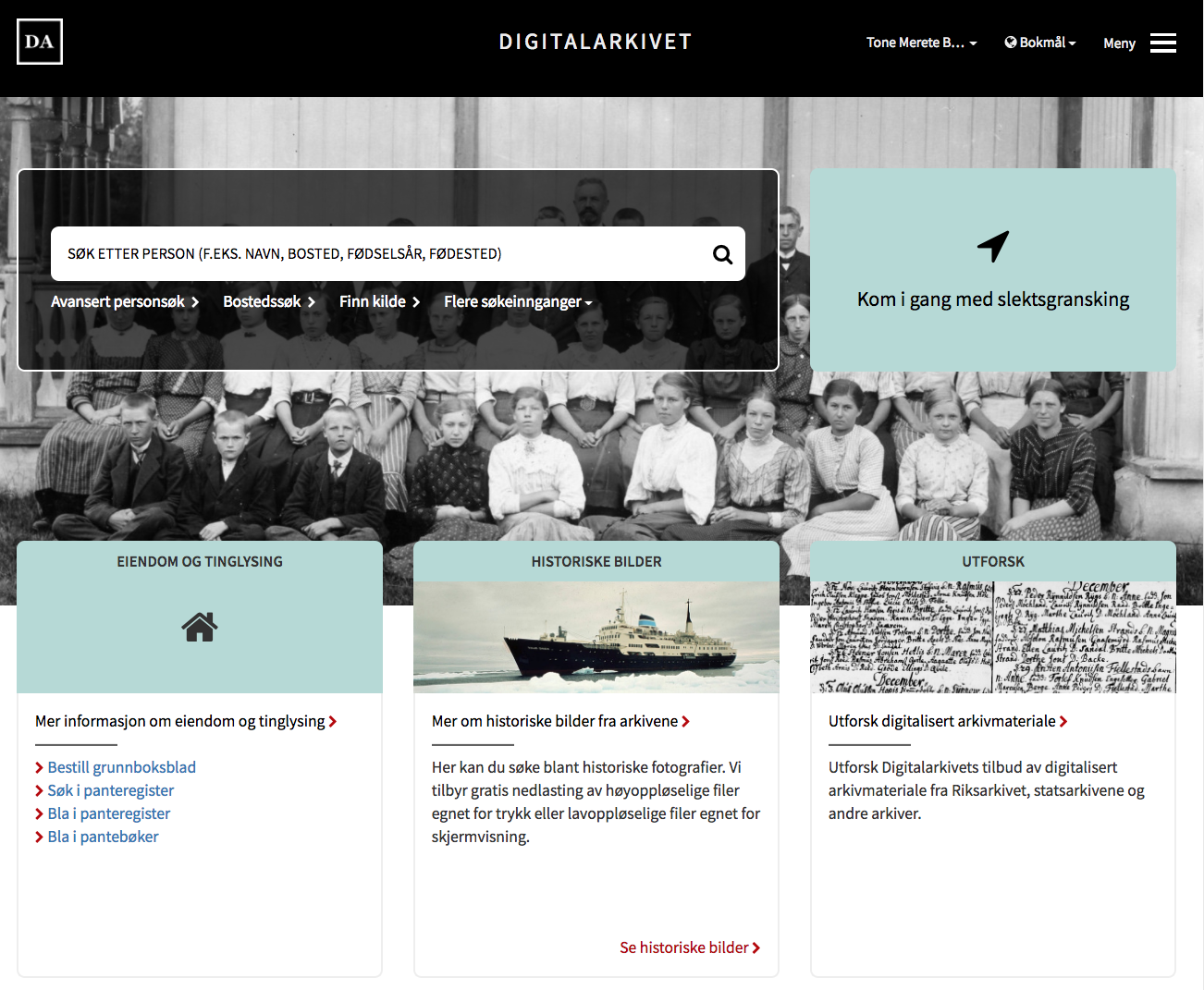Image resolution: width=1204 pixels, height=990 pixels.
Task: Open Søk i panteregister link
Action: tap(110, 790)
